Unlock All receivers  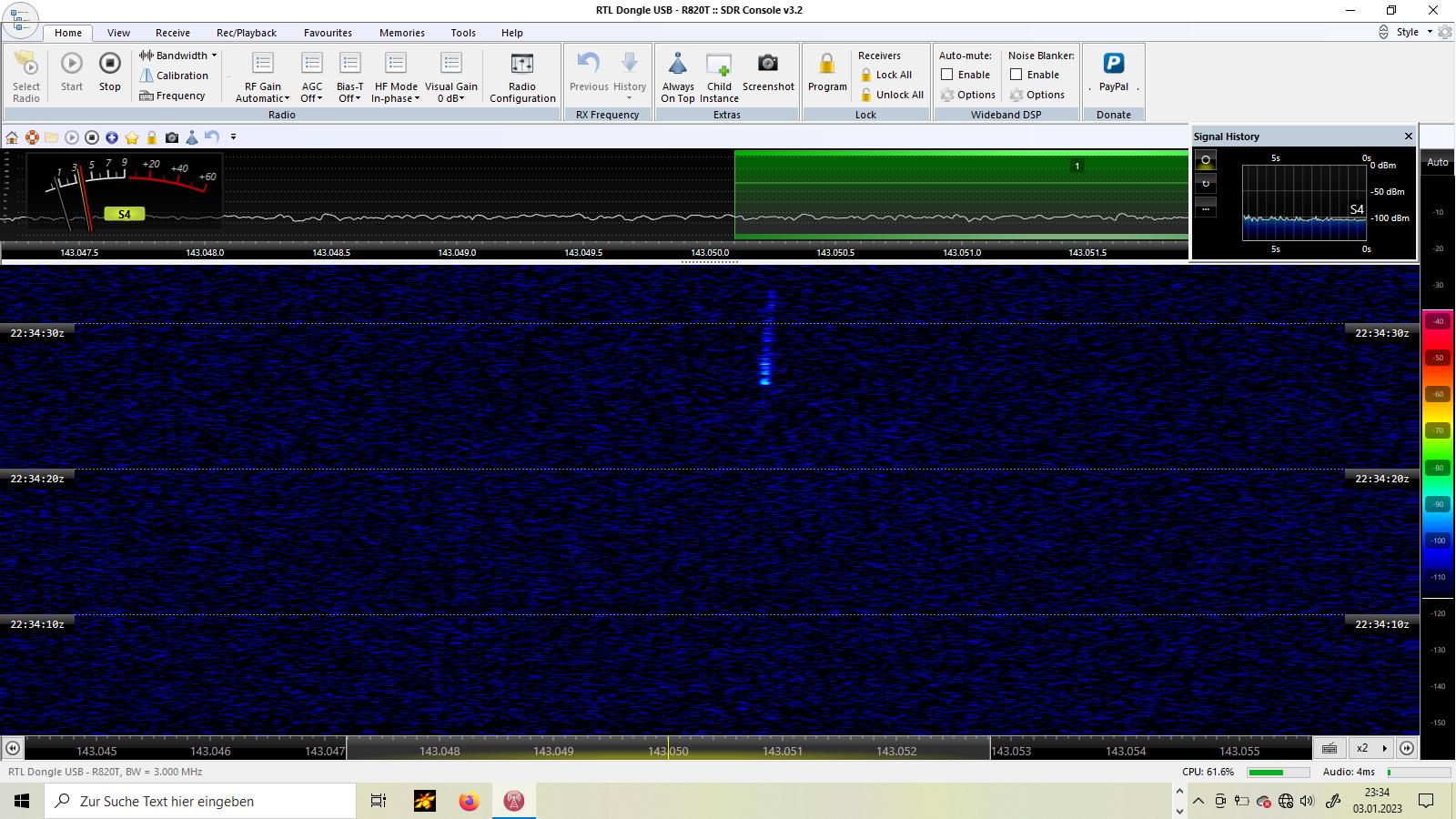tap(892, 95)
